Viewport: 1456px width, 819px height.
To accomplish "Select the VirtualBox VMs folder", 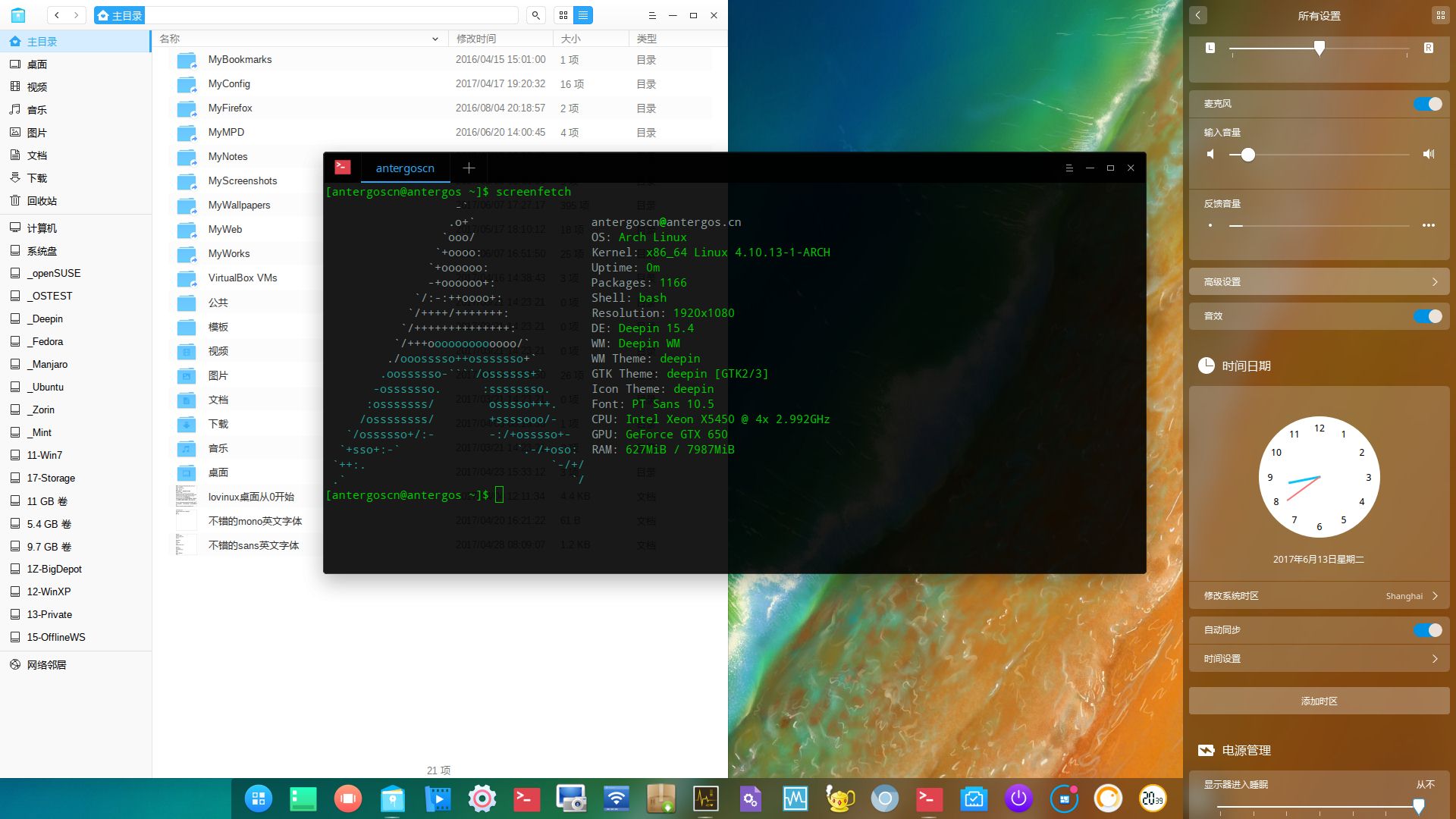I will [x=245, y=278].
